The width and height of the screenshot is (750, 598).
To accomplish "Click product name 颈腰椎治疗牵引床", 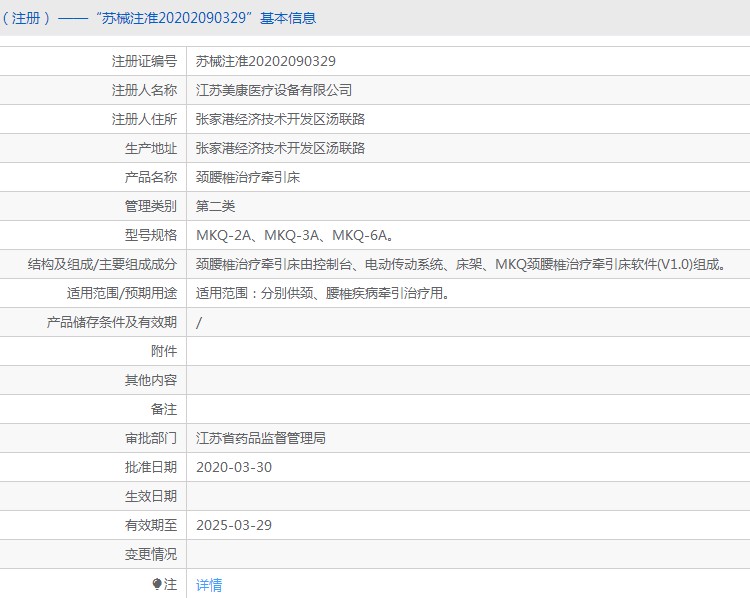I will (x=247, y=177).
